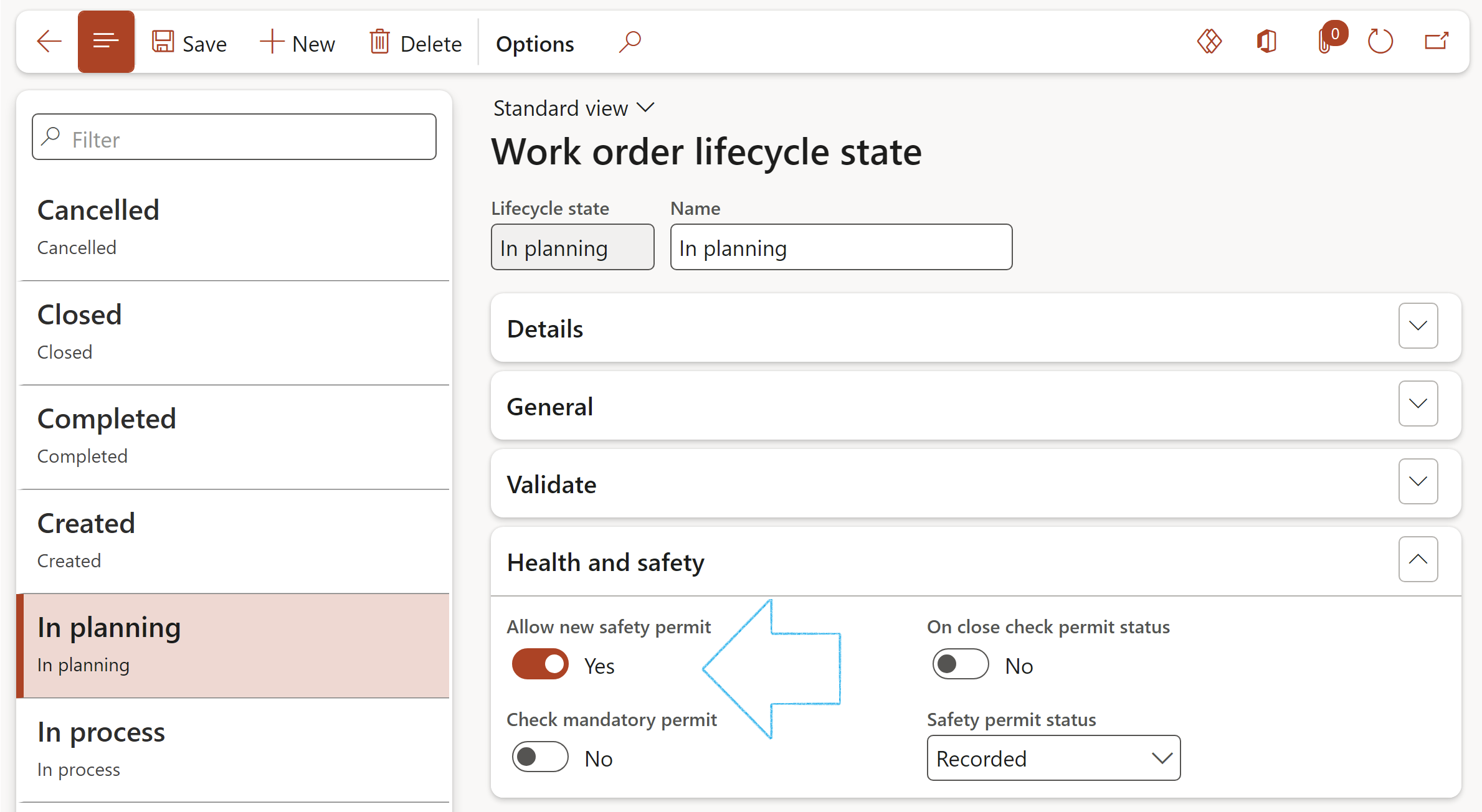This screenshot has width=1482, height=812.
Task: Save the lifecycle state record
Action: coord(189,43)
